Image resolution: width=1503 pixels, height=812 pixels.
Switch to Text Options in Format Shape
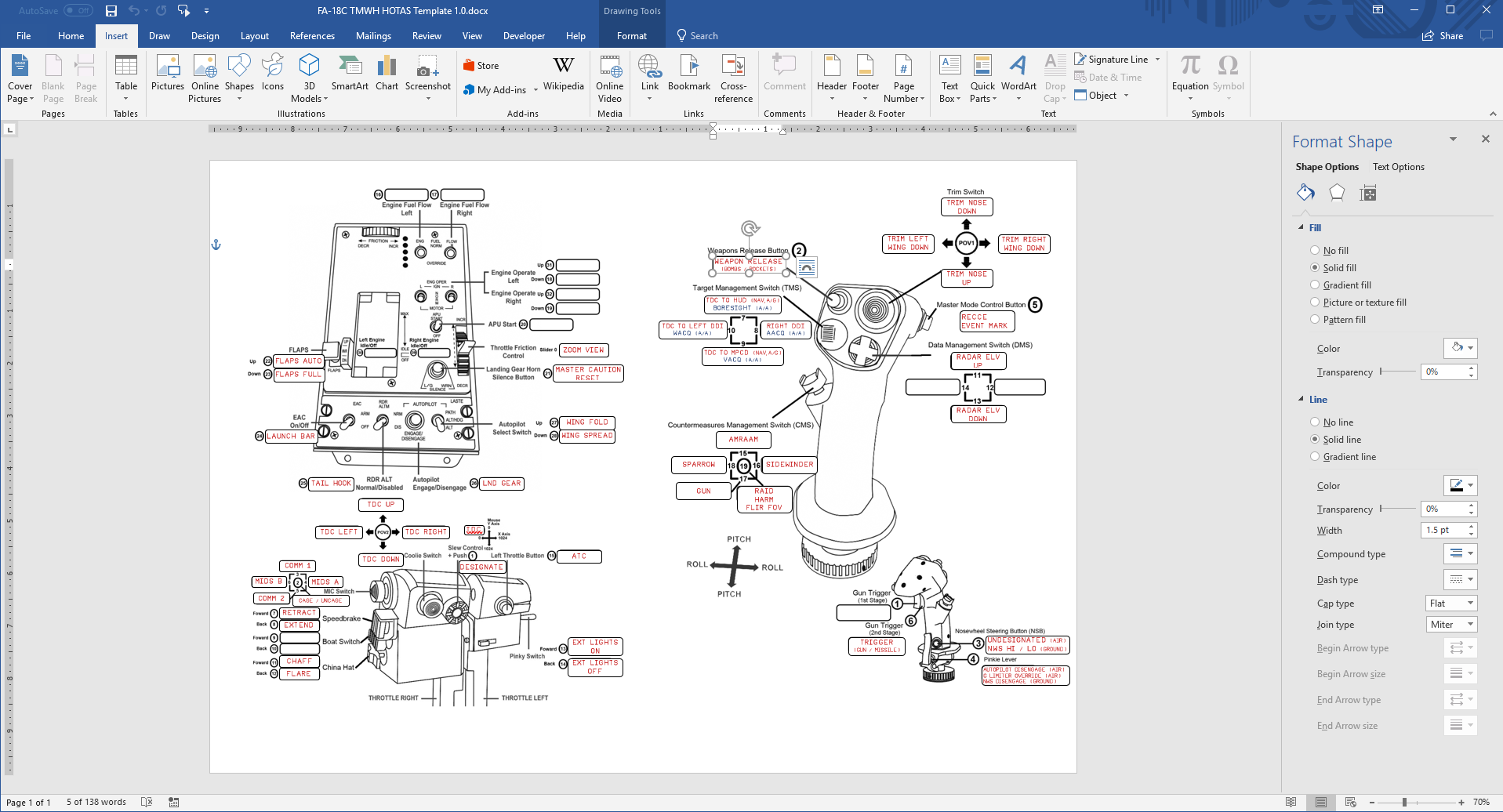click(x=1398, y=167)
